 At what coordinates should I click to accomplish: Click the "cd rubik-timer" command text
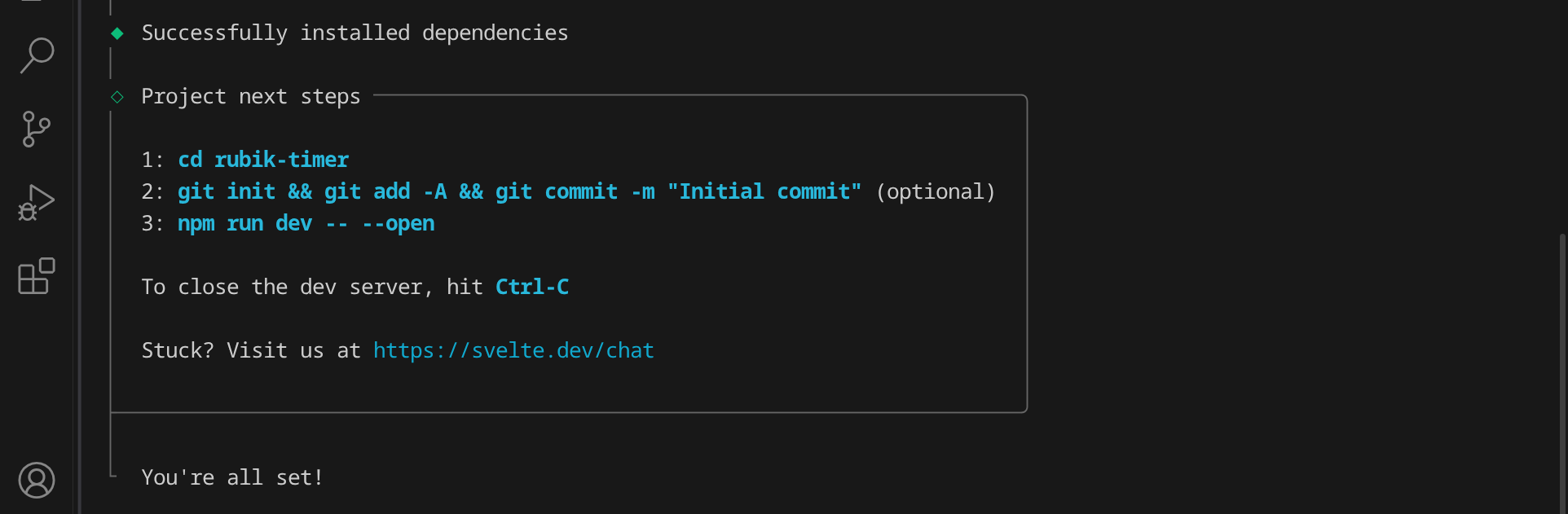click(x=263, y=160)
